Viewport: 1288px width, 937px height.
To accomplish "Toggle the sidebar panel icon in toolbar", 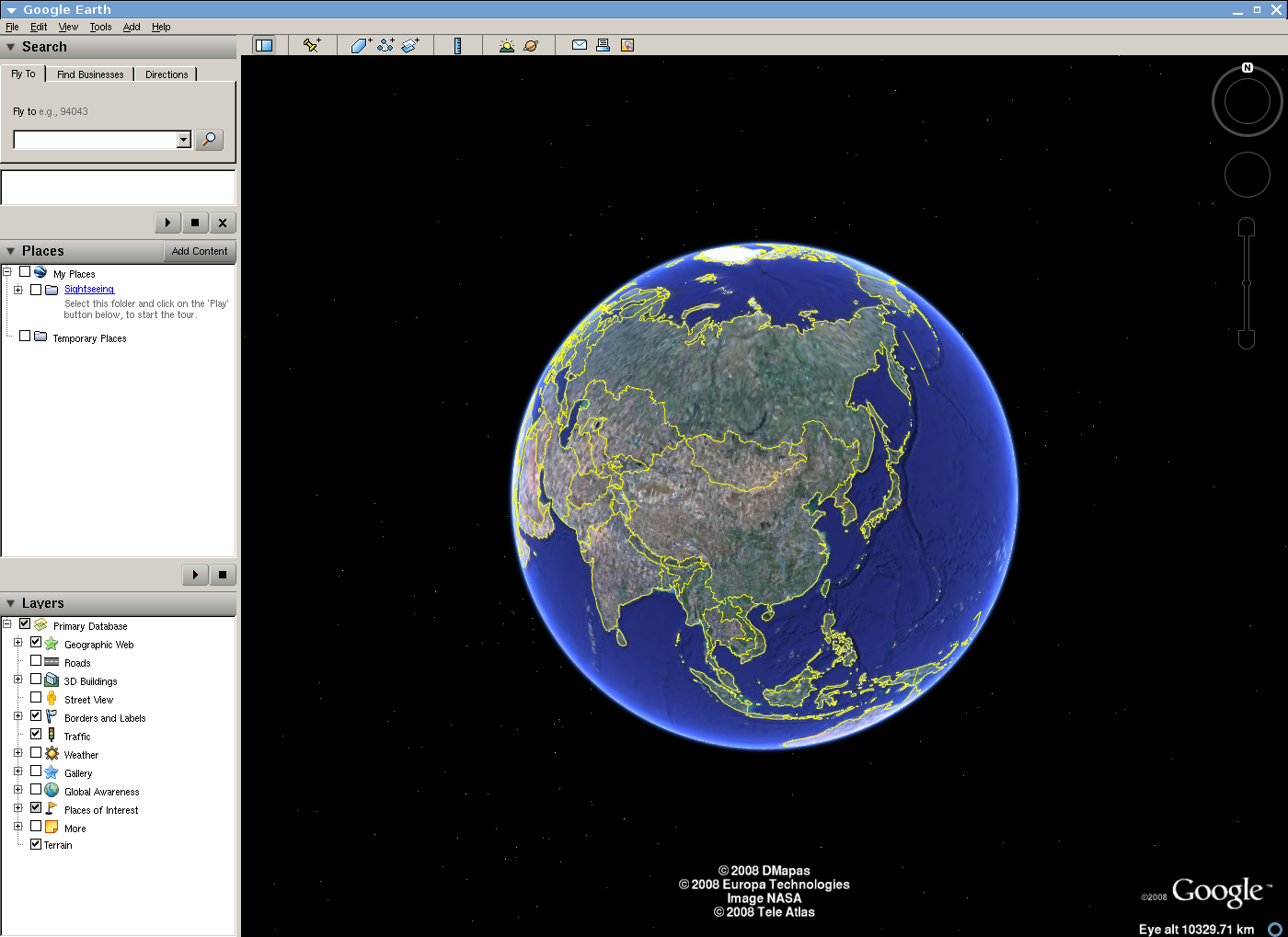I will click(264, 45).
